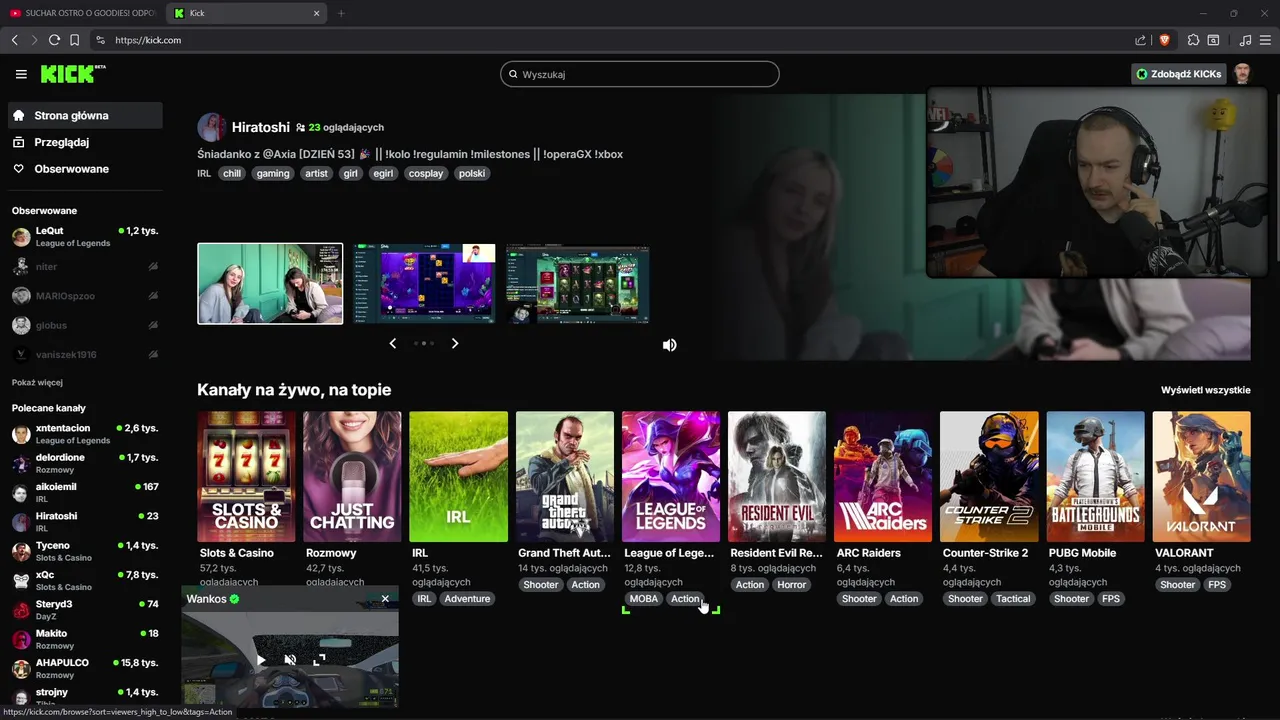Viewport: 1280px width, 720px height.
Task: Open Just Chatting category card
Action: [352, 477]
